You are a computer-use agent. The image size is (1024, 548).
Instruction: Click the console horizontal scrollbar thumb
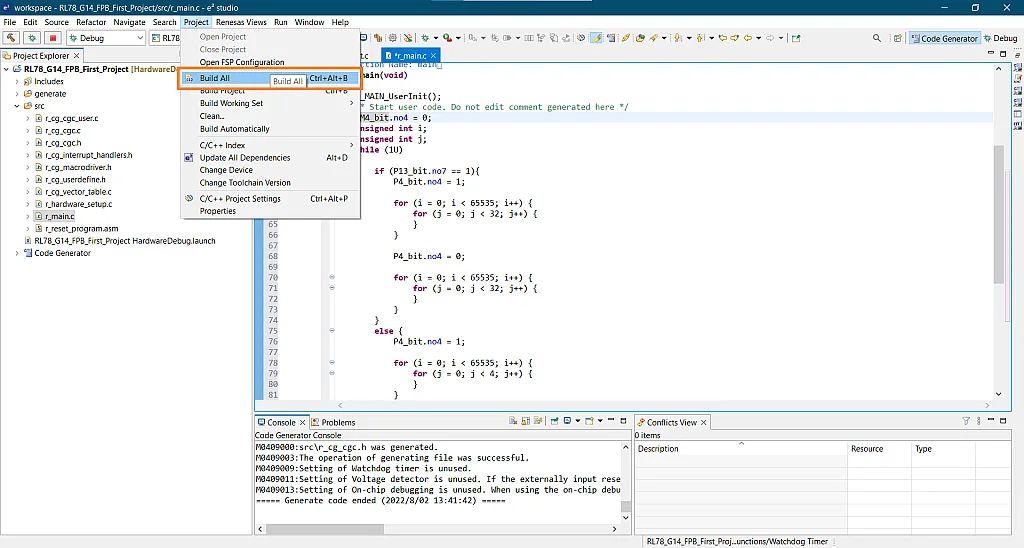pos(325,529)
